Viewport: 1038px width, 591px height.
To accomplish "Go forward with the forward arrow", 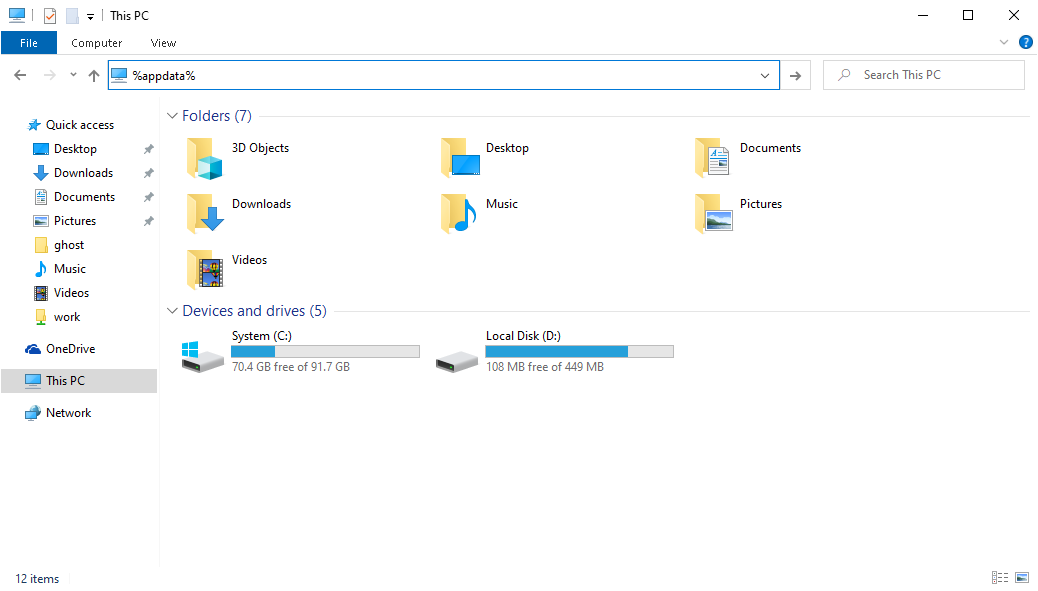I will 50,75.
